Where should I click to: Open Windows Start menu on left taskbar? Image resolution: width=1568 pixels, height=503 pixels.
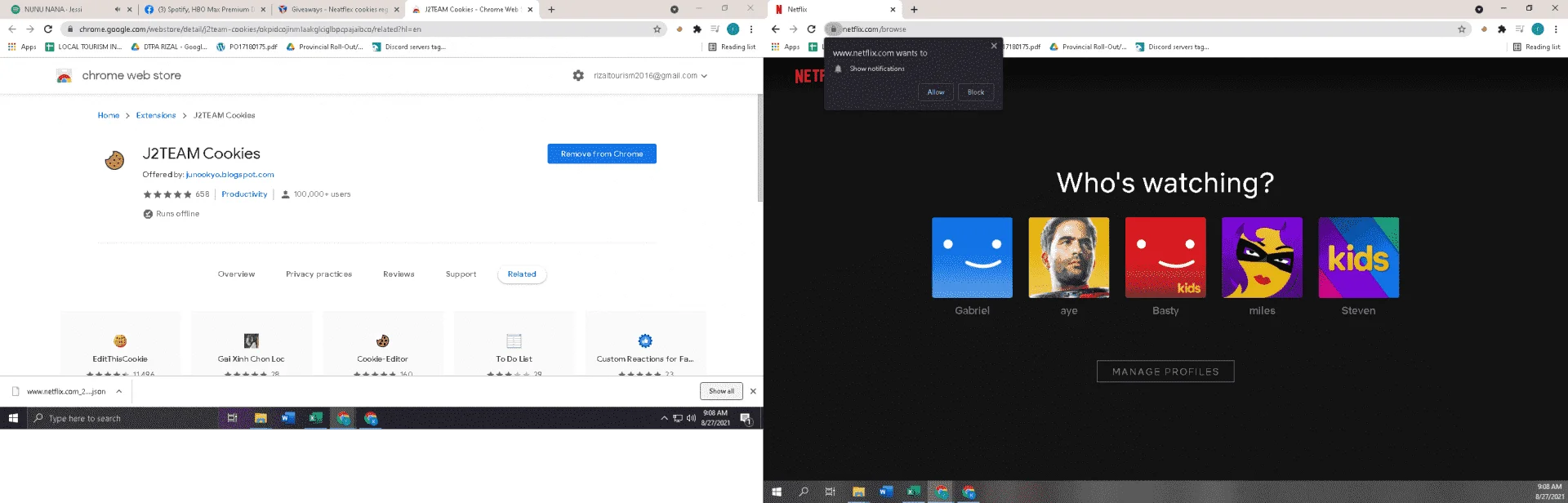(x=13, y=418)
